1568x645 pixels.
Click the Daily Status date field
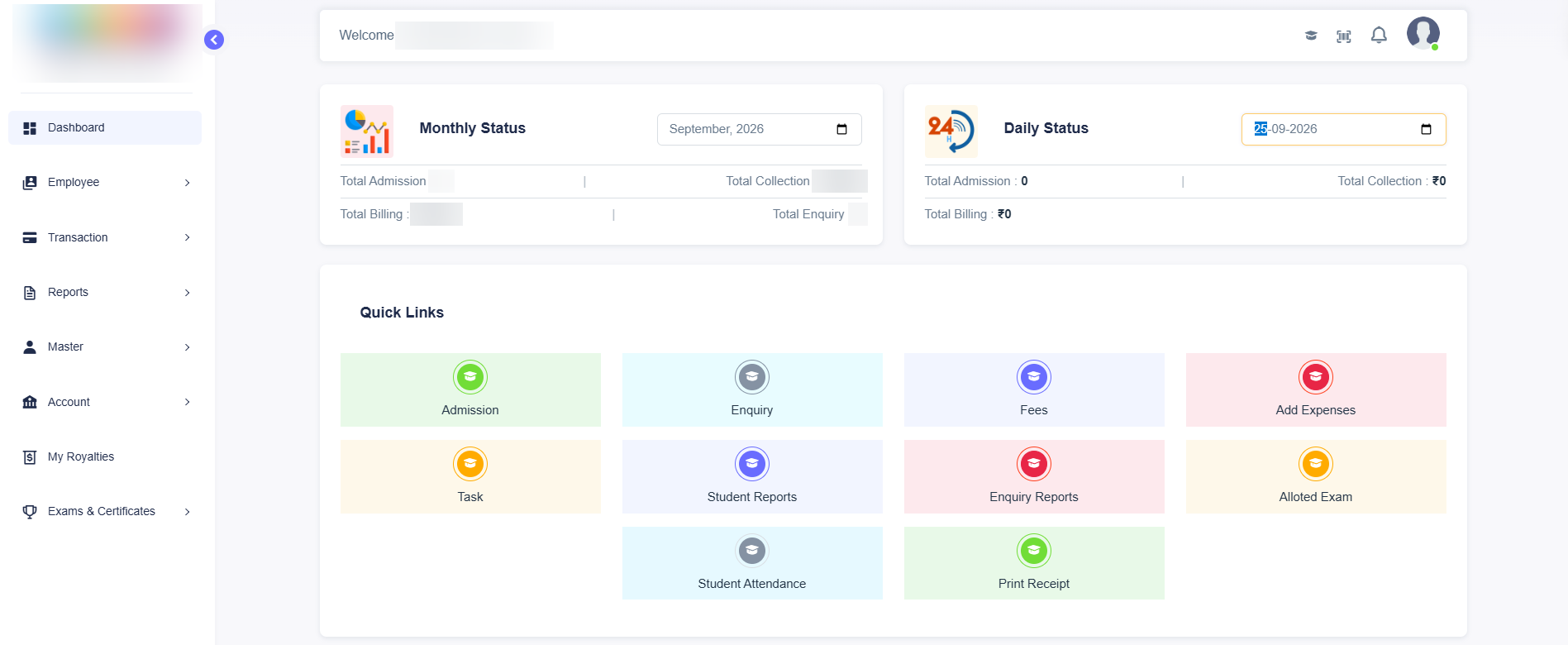[1343, 129]
